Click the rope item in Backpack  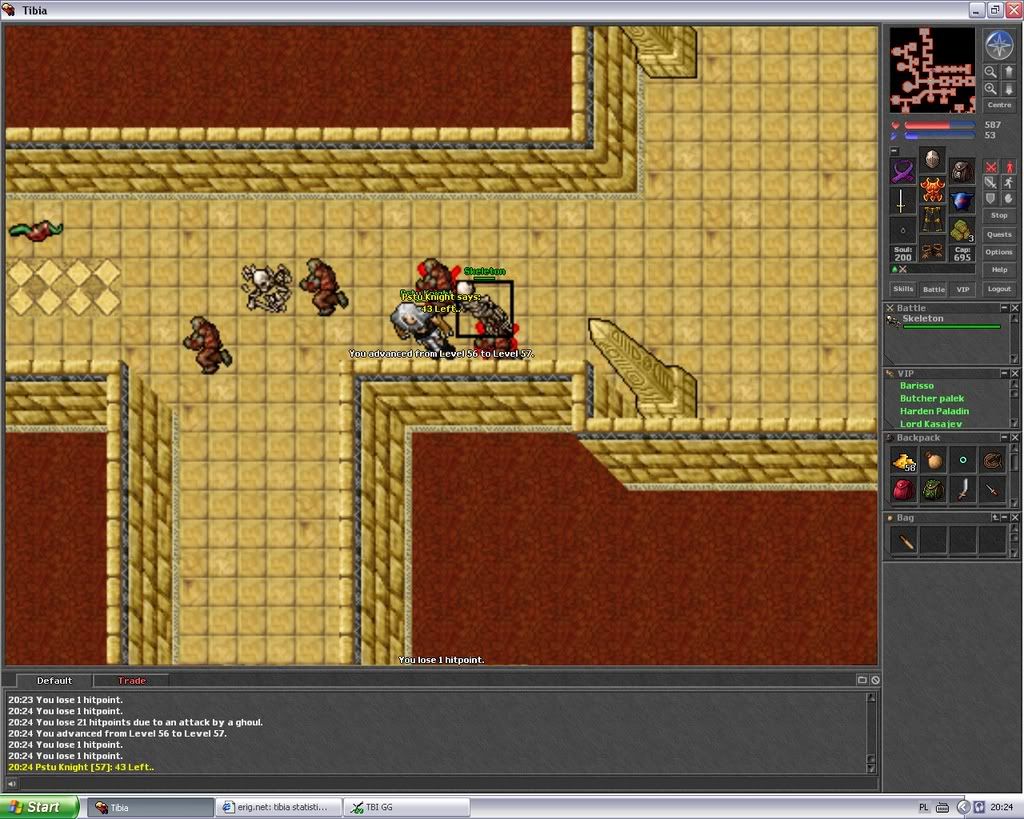click(992, 461)
